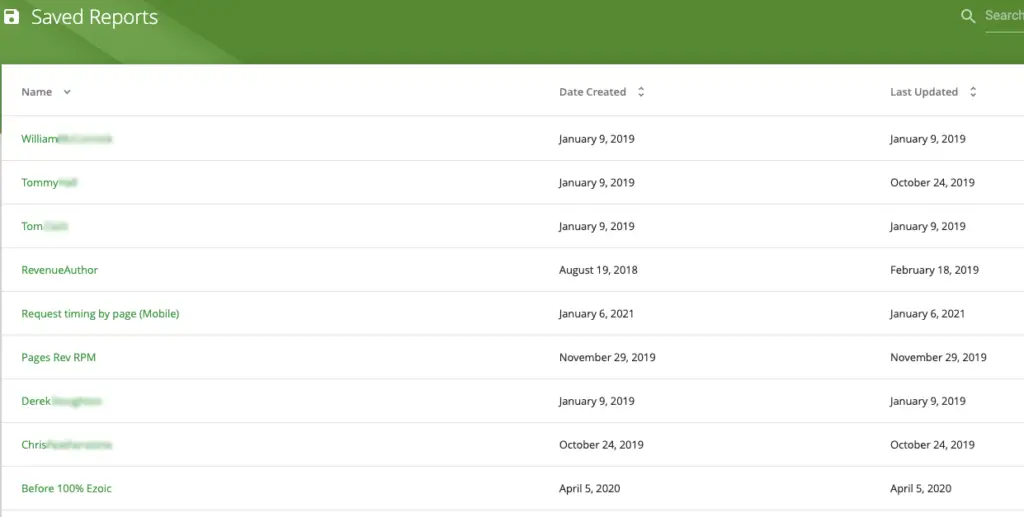Click Derek row's January 9, 2019 updated date
Screen dimensions: 1024x517
point(927,401)
